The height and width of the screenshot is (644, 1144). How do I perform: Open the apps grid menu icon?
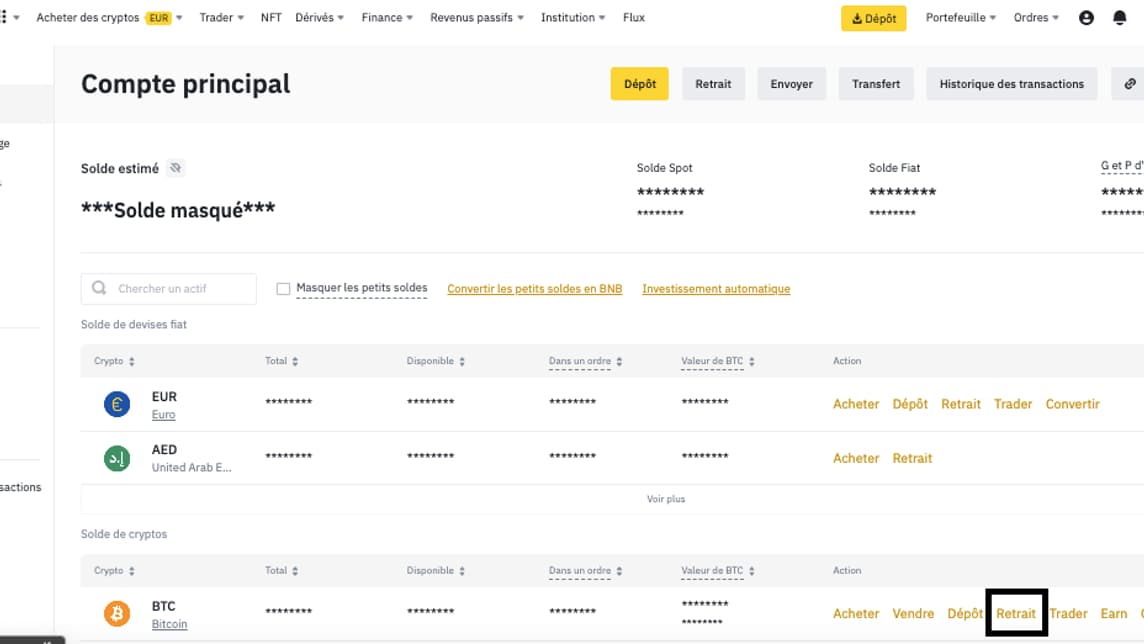click(x=3, y=17)
